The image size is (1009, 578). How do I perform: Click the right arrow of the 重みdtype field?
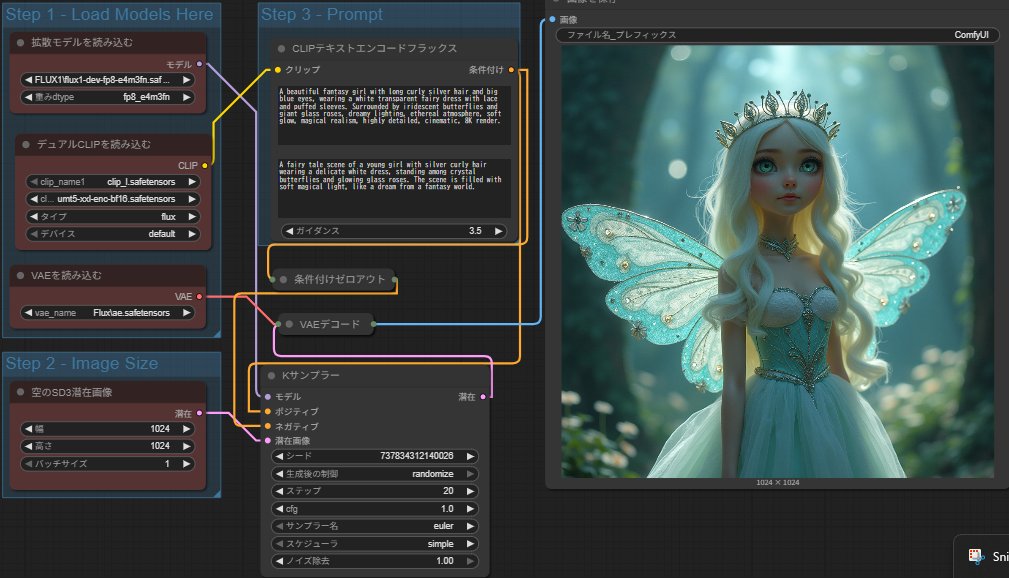click(187, 97)
